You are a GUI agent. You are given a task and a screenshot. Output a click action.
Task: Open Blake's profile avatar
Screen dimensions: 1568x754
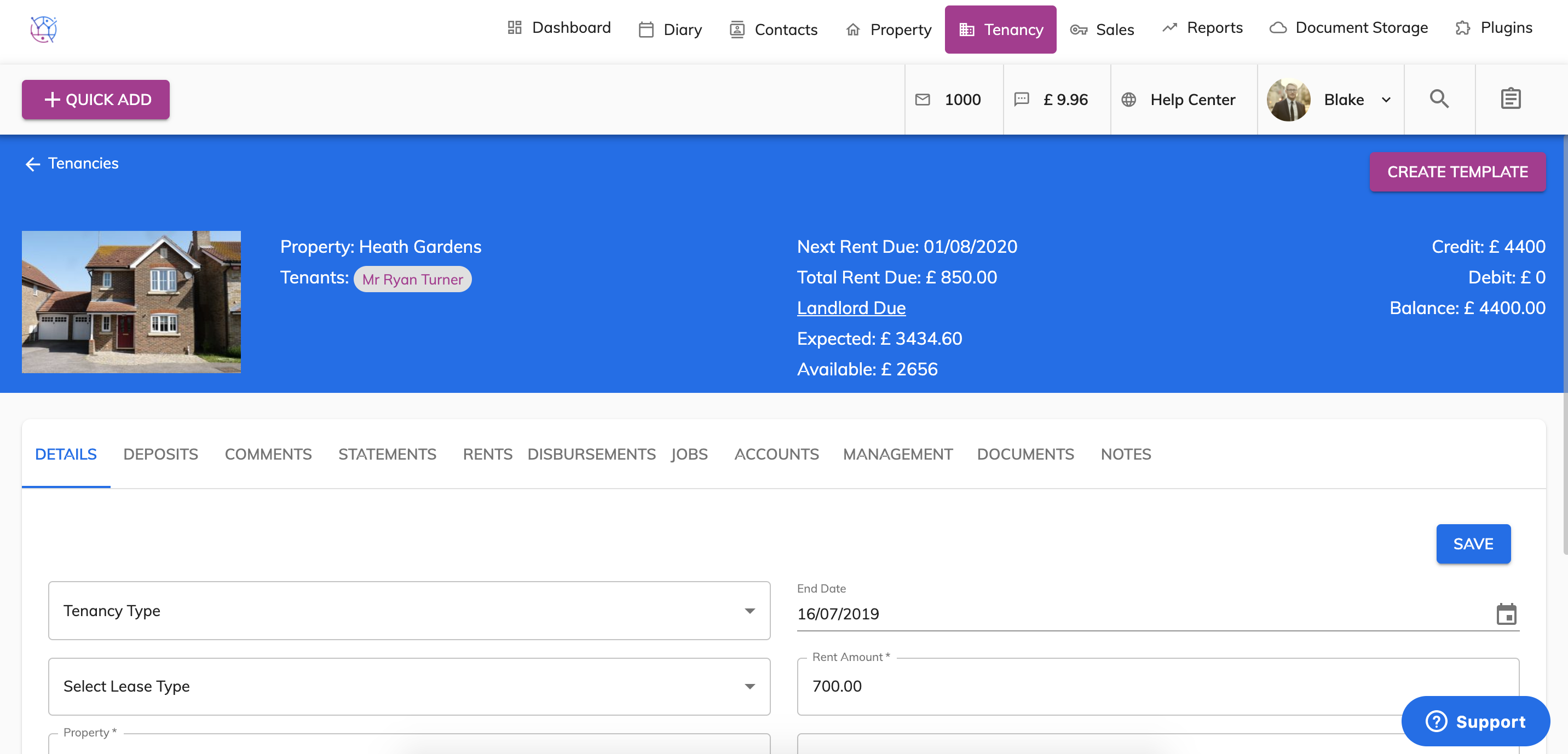(x=1288, y=99)
